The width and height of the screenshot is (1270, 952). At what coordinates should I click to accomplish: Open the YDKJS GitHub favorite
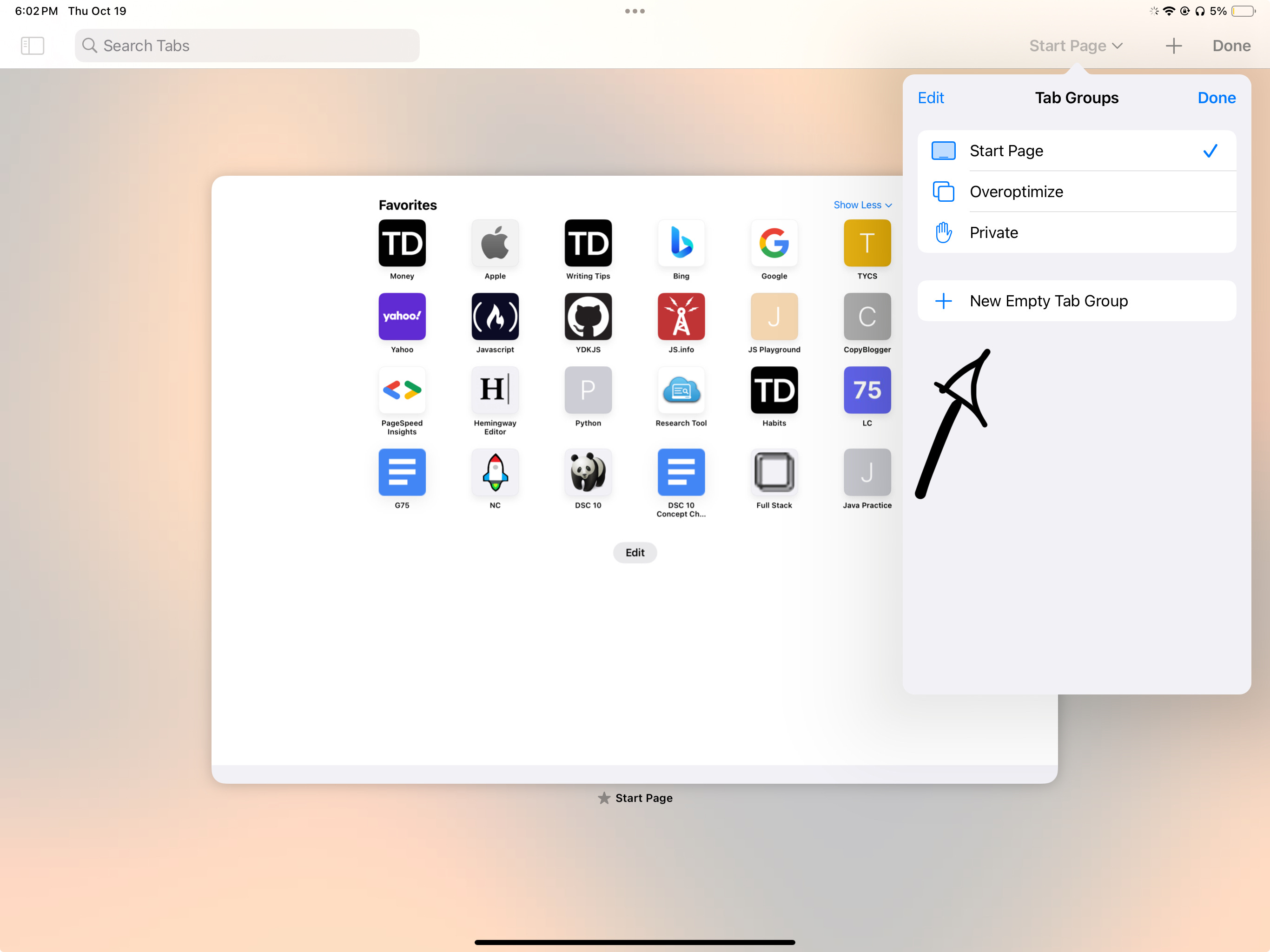(588, 317)
